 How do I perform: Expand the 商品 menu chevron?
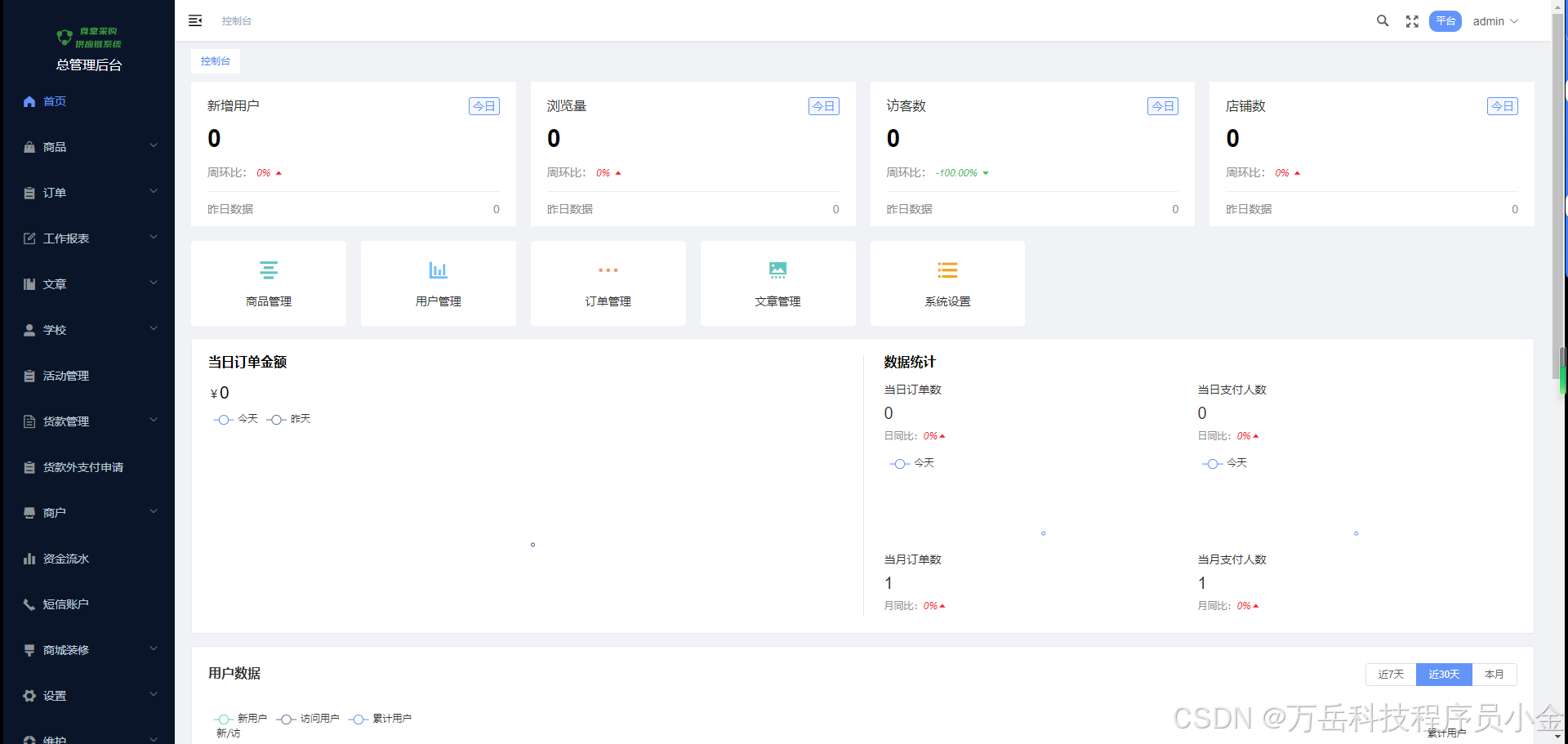(154, 146)
